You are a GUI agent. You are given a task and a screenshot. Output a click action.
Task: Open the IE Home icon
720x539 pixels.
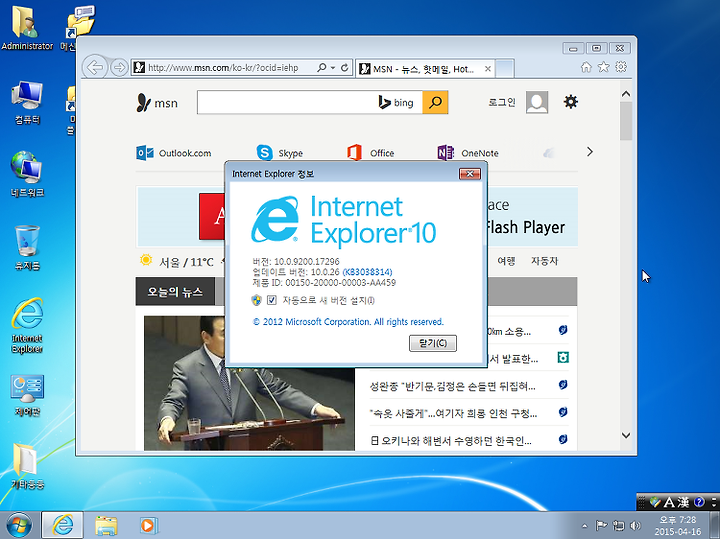[586, 67]
